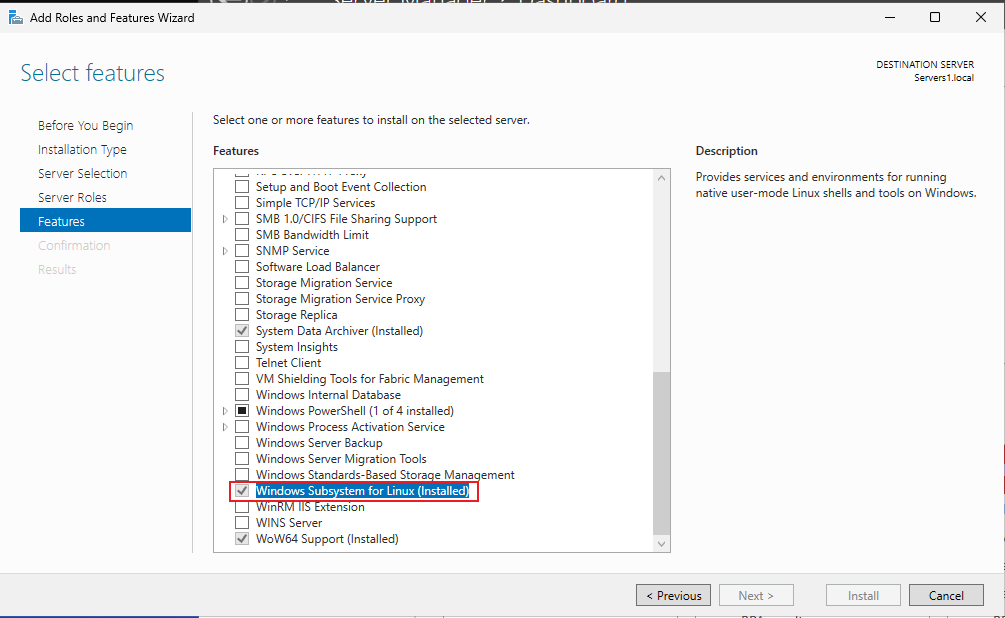Screen dimensions: 1005x618
Task: Expand the SNMP Service tree node
Action: (x=225, y=251)
